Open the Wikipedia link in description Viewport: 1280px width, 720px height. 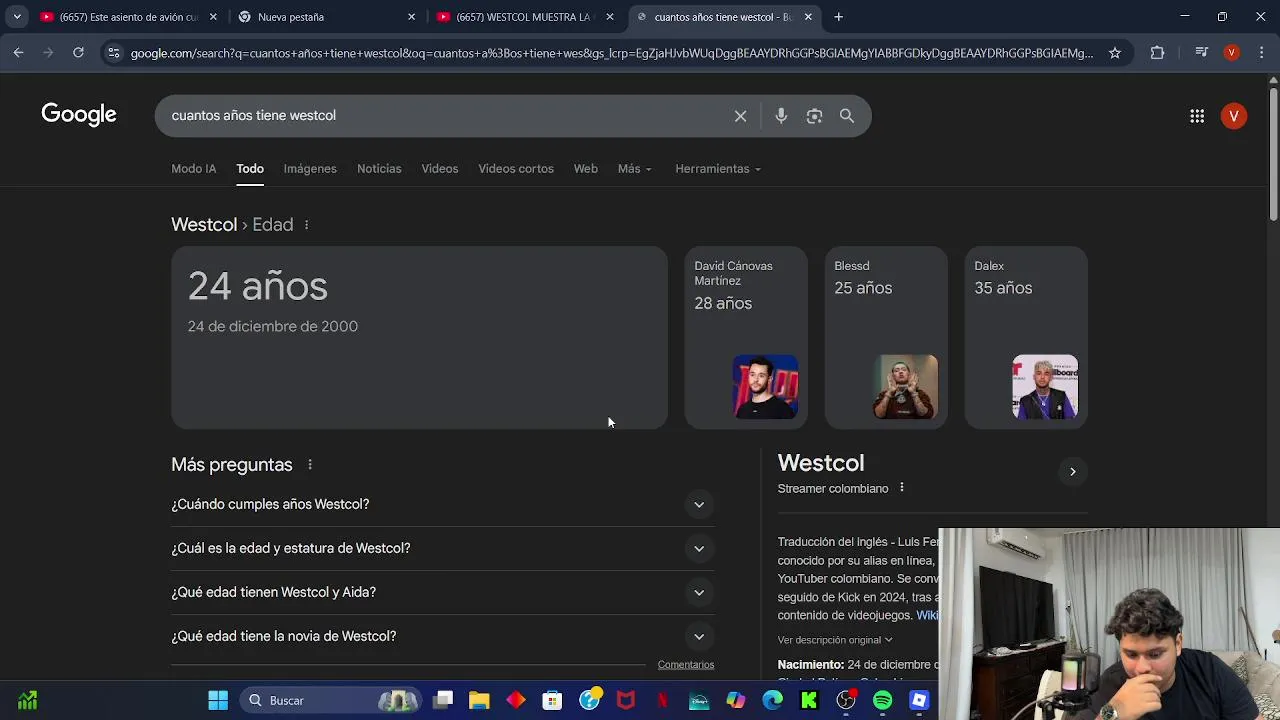pyautogui.click(x=927, y=616)
